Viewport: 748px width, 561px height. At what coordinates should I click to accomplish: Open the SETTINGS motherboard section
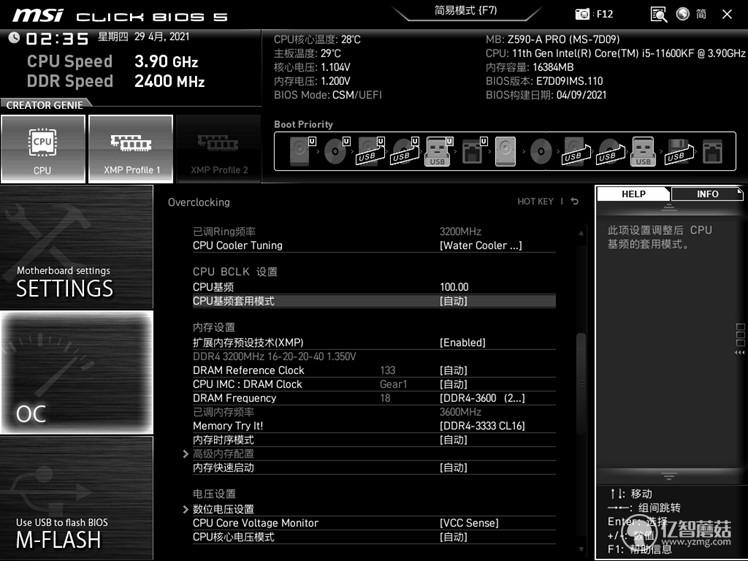(x=76, y=248)
